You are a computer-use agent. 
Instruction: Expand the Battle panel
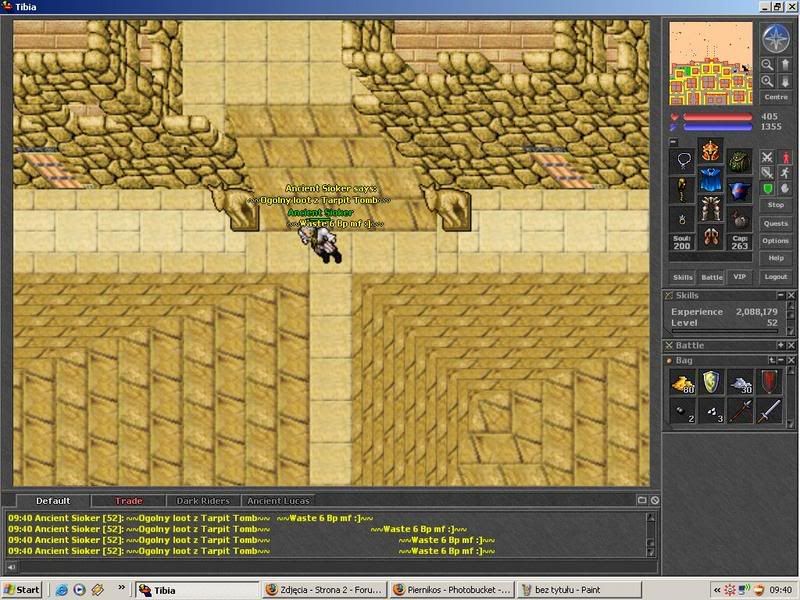click(781, 345)
